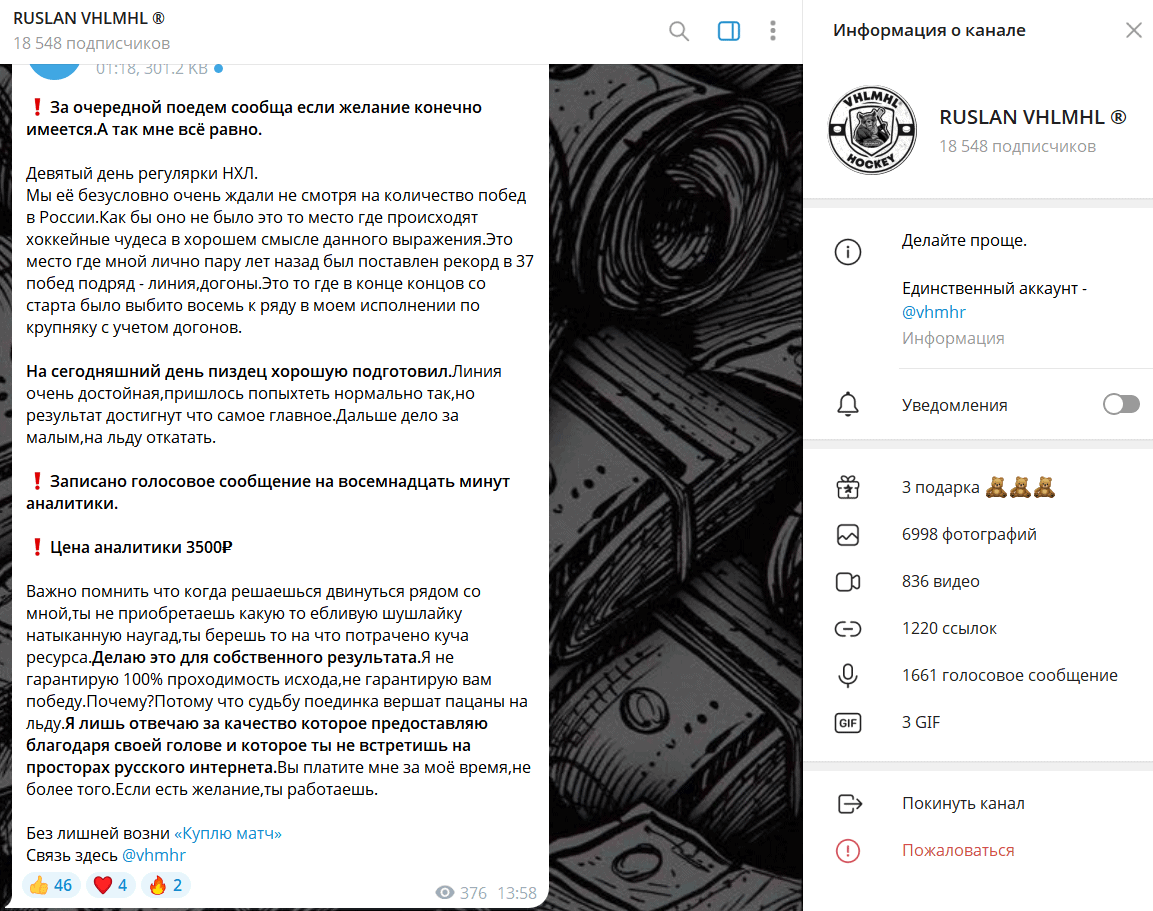Click the notifications bell icon

click(848, 404)
